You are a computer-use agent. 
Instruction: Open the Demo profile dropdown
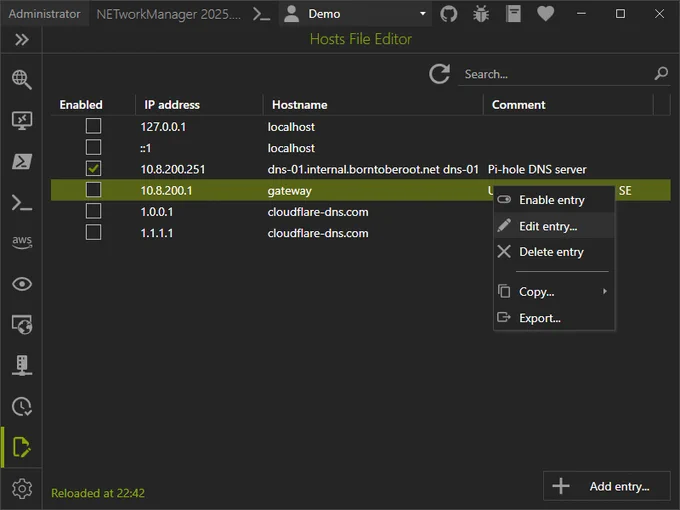pos(355,14)
